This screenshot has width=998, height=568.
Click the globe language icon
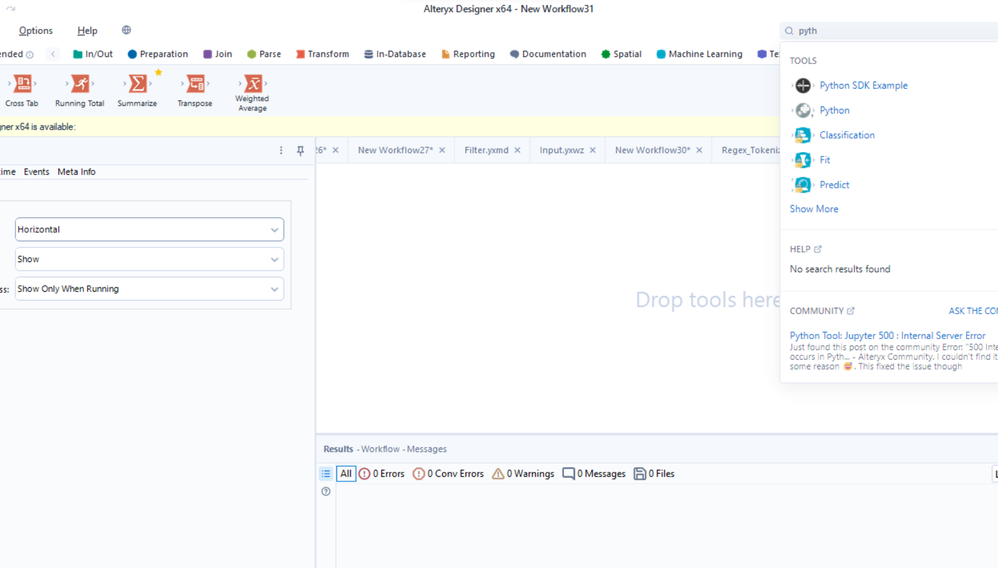point(126,30)
